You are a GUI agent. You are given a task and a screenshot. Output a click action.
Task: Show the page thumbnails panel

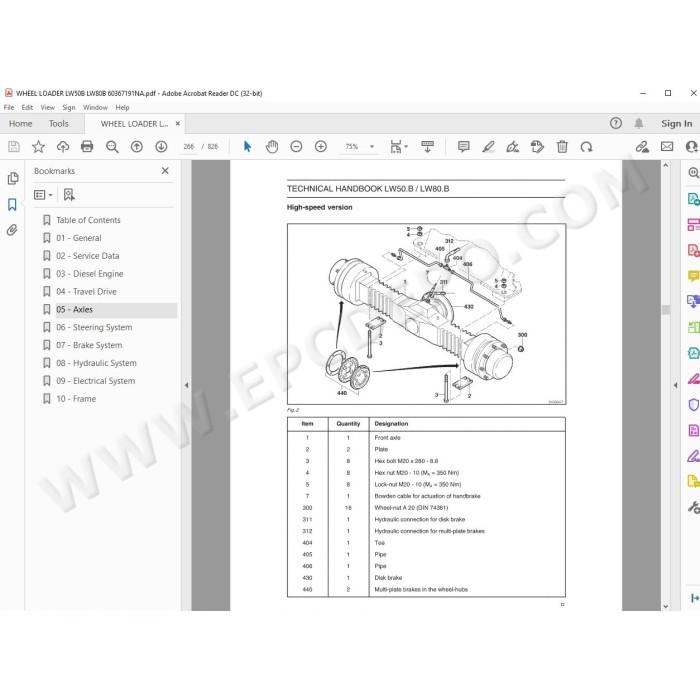(x=12, y=179)
